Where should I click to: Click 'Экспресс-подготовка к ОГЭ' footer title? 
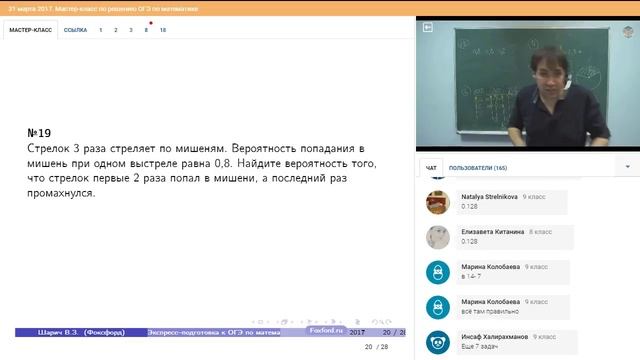(214, 332)
